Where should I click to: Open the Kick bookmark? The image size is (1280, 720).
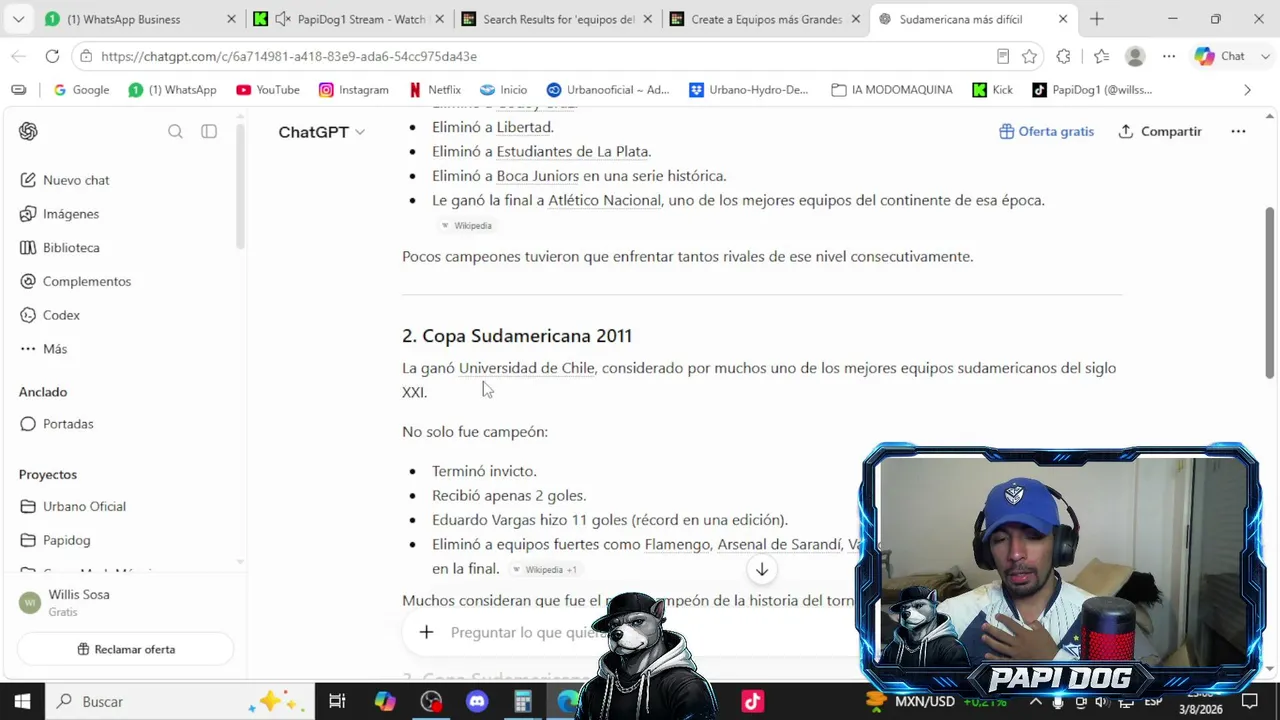click(x=992, y=90)
